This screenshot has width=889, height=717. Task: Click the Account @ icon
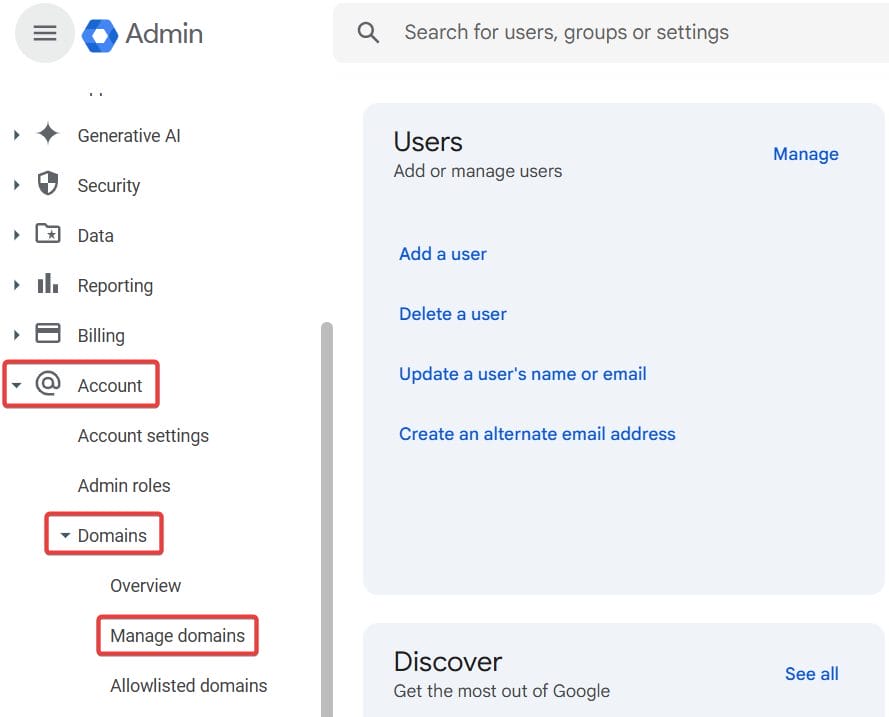point(48,385)
